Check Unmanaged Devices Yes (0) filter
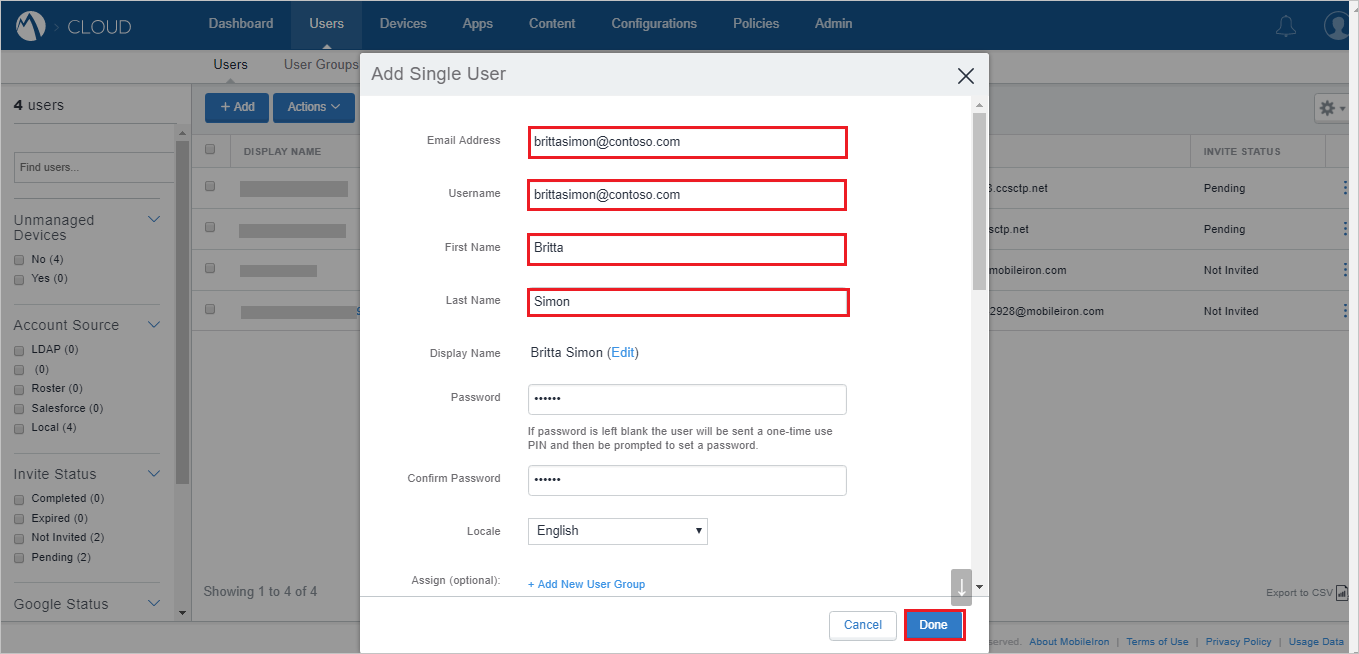Image resolution: width=1359 pixels, height=654 pixels. click(x=19, y=279)
